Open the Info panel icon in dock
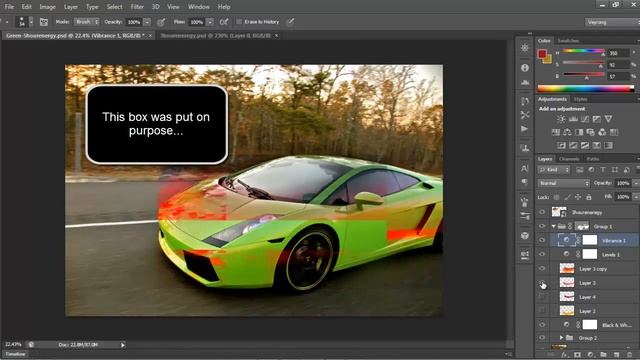 [x=525, y=68]
